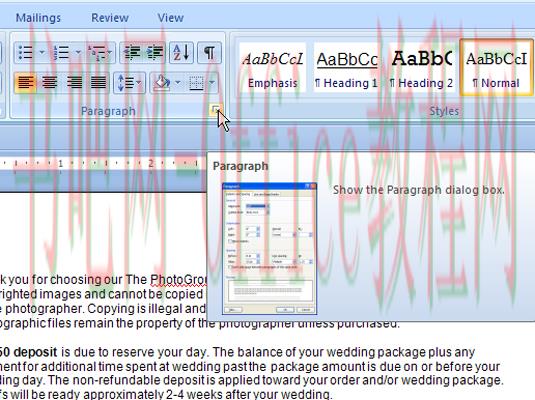Open the Paragraph dialog box launcher
The width and height of the screenshot is (535, 400).
(x=215, y=110)
